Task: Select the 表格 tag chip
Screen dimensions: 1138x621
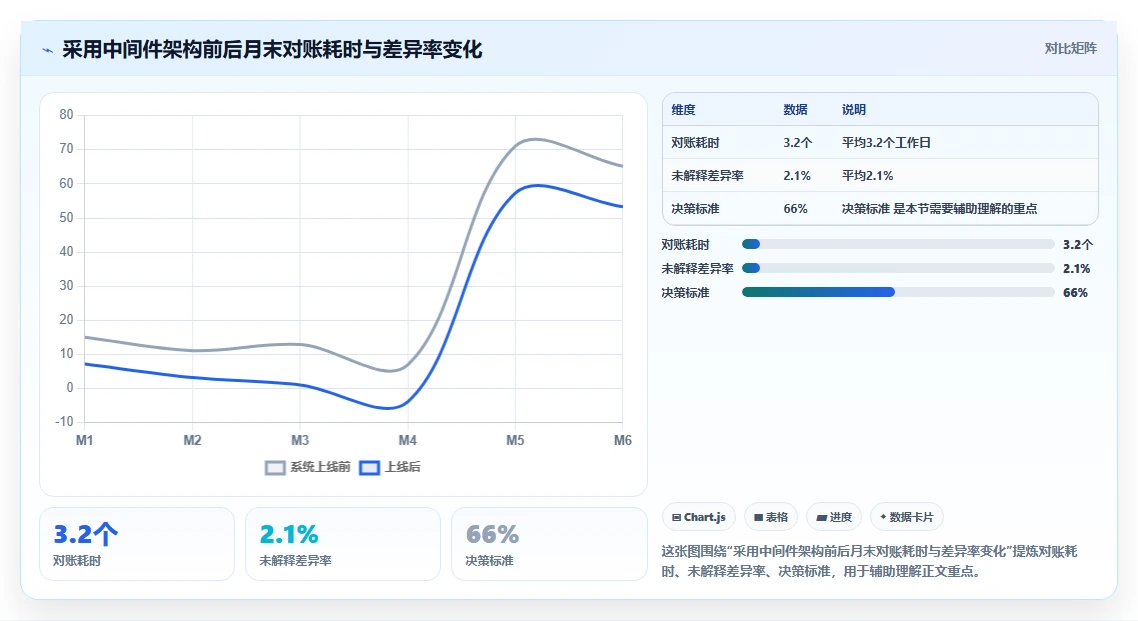Action: [x=771, y=517]
